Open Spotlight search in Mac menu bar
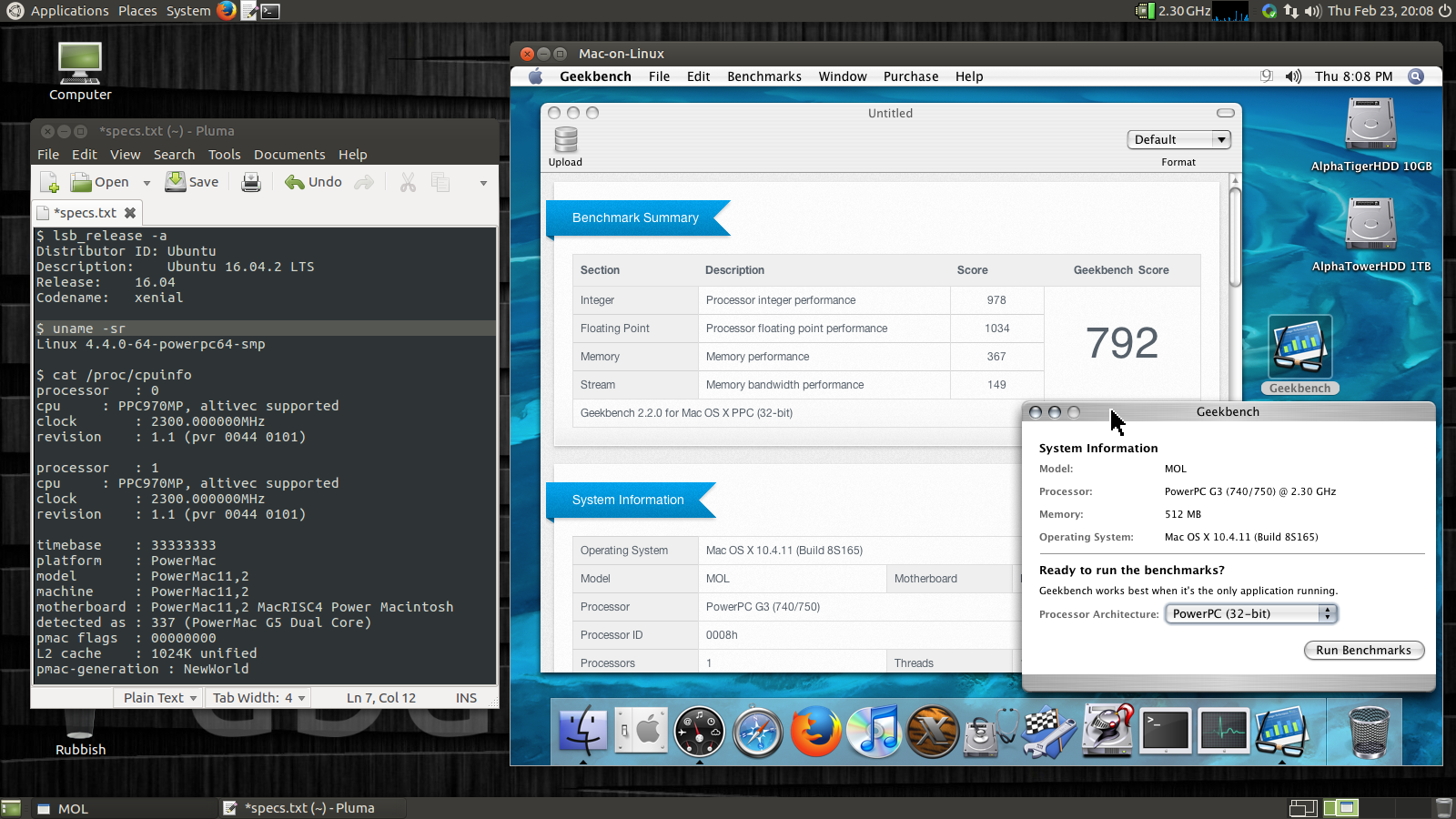The width and height of the screenshot is (1456, 819). coord(1416,76)
